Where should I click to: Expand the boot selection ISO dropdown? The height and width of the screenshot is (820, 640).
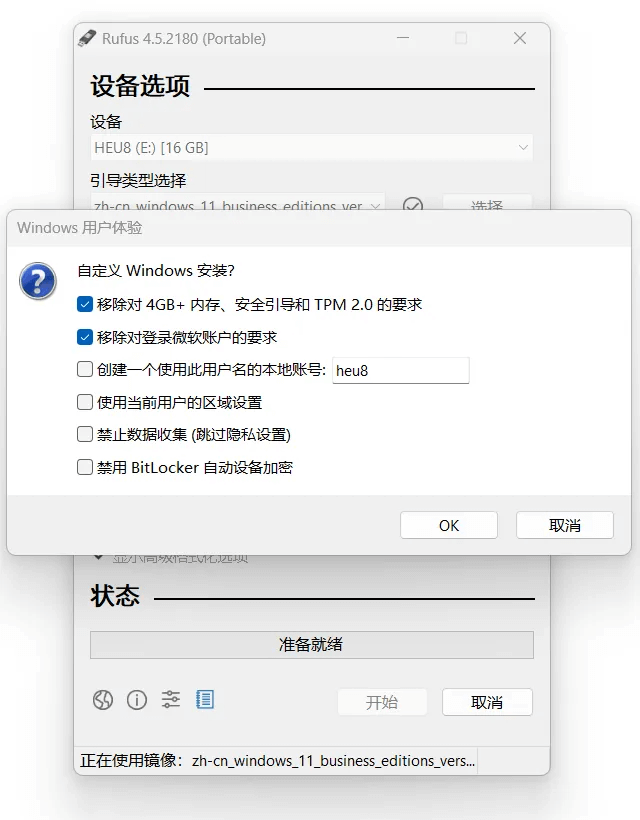238,203
